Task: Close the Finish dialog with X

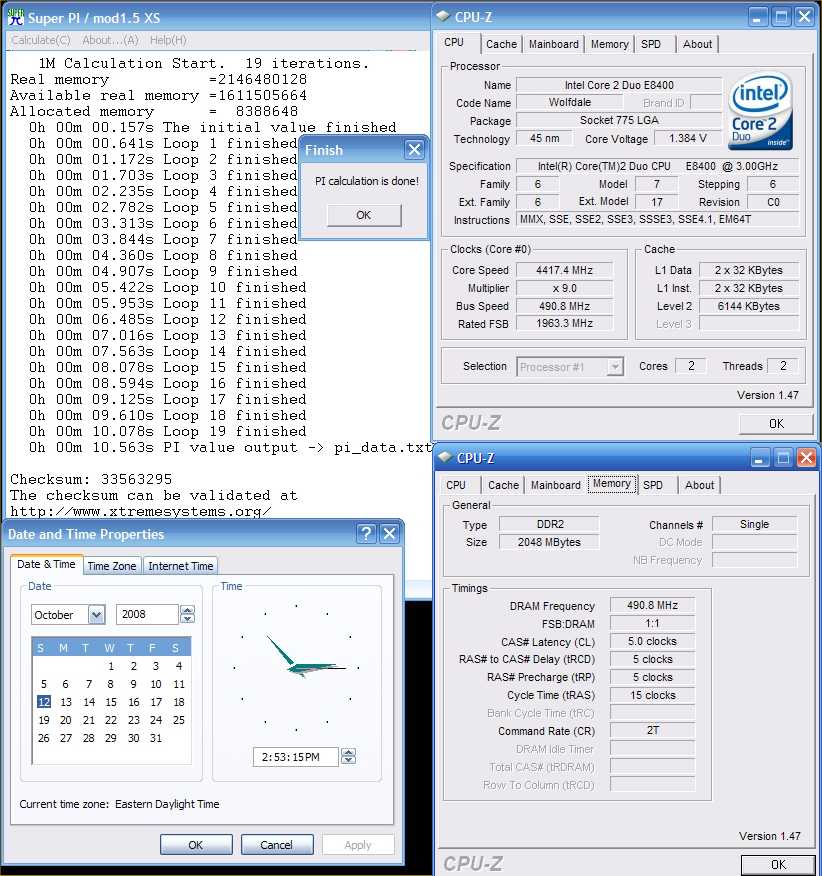Action: 415,150
